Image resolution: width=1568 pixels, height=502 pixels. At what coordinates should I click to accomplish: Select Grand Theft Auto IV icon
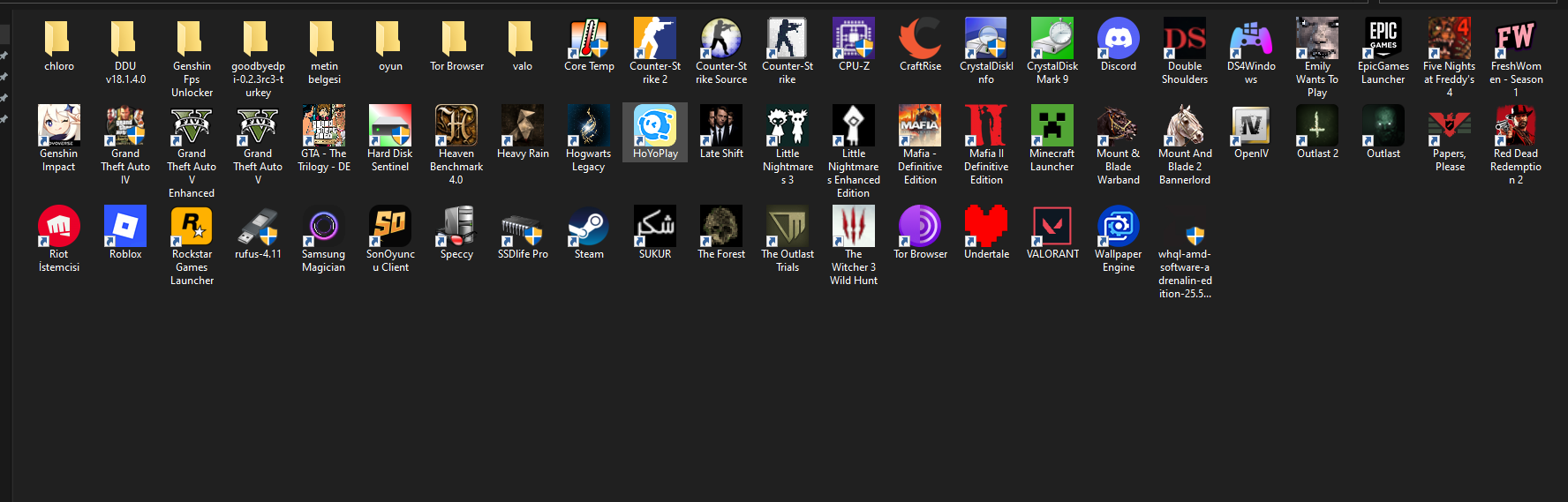pyautogui.click(x=125, y=125)
